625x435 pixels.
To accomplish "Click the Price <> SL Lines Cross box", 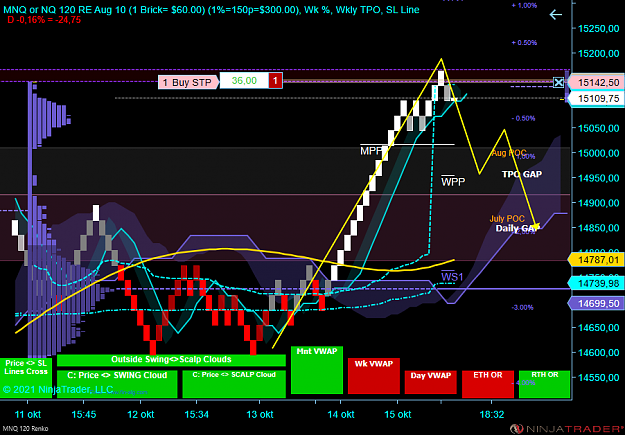I will pyautogui.click(x=26, y=377).
